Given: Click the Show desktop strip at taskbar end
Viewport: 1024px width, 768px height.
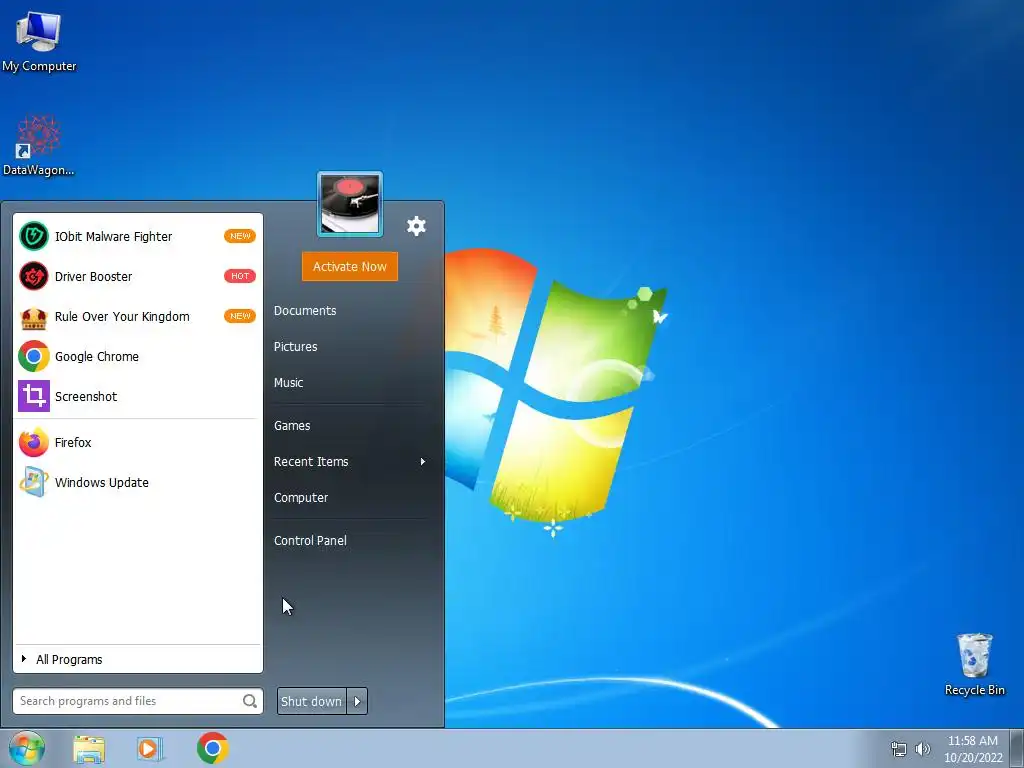Looking at the screenshot, I should pos(1017,749).
